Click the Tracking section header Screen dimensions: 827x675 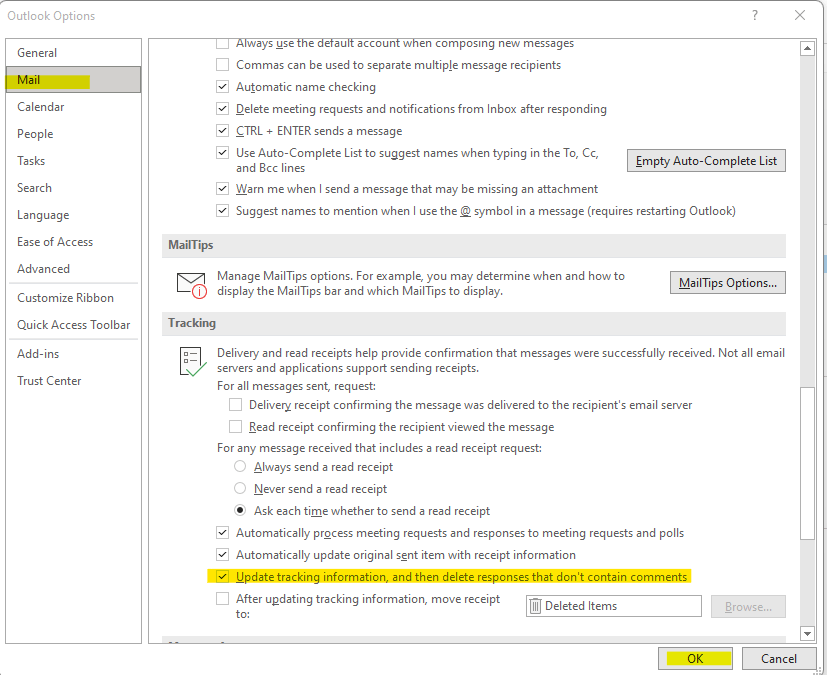474,323
